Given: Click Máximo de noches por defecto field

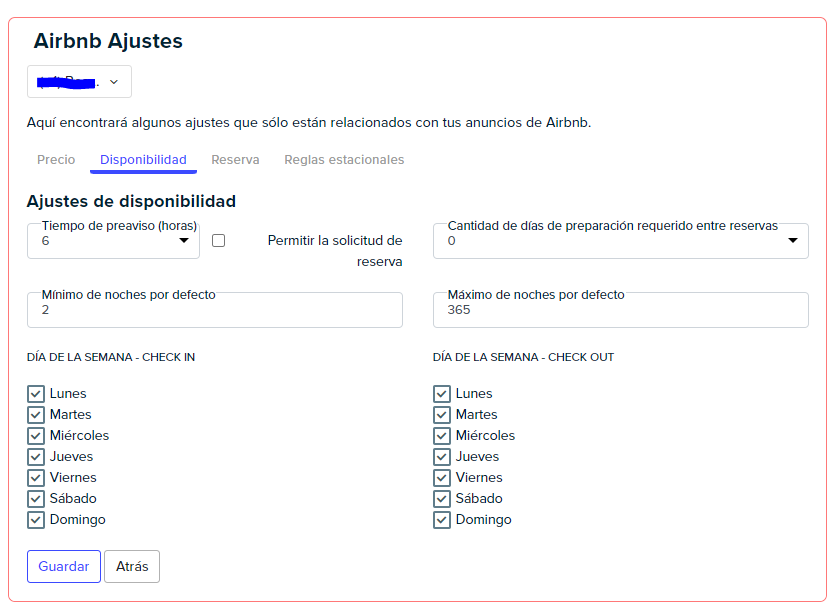Looking at the screenshot, I should coord(620,310).
